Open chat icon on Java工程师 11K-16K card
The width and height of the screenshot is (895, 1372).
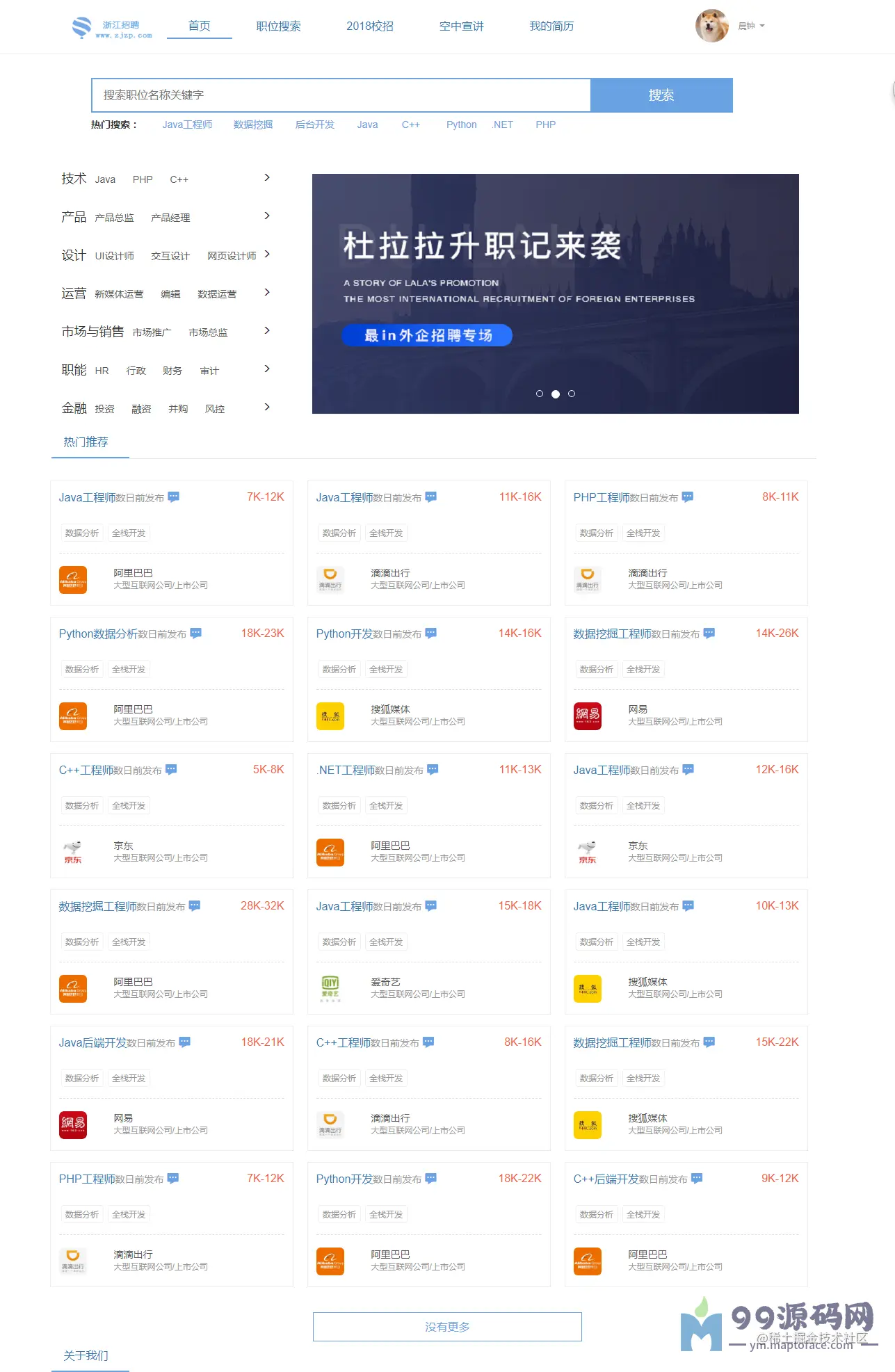click(431, 497)
